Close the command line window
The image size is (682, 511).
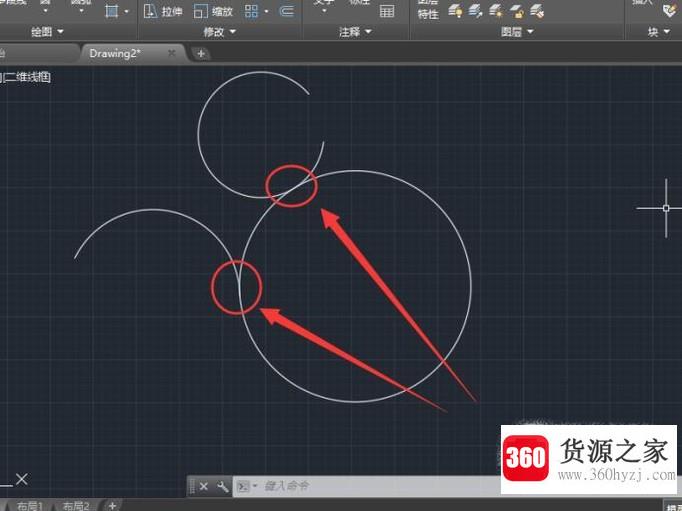click(x=204, y=486)
